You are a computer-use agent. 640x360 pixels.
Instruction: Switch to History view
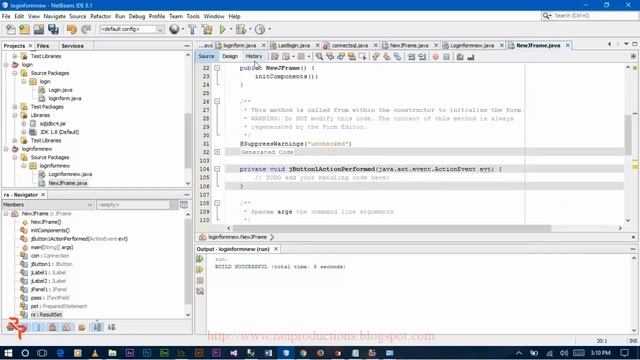click(253, 56)
